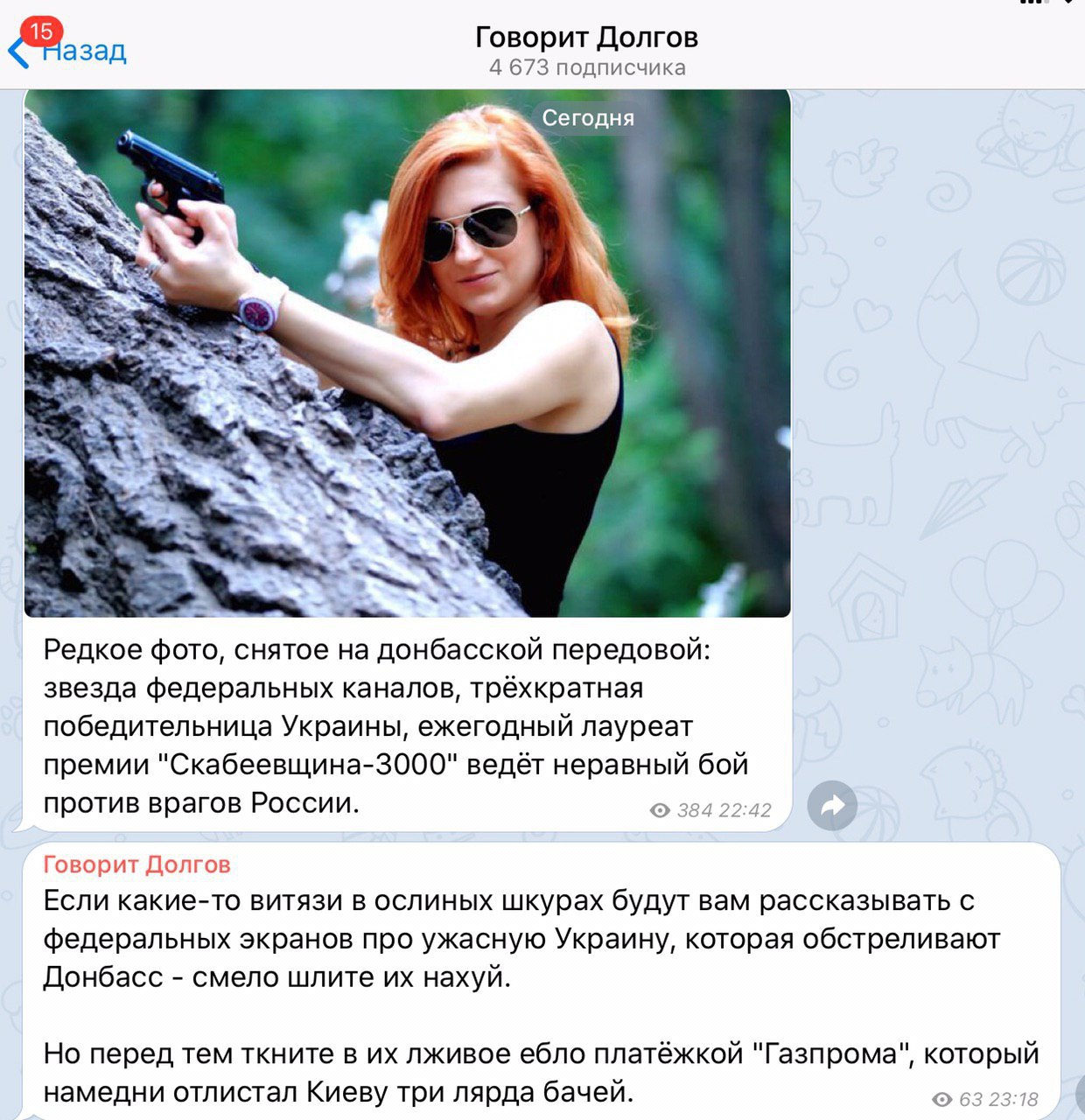The image size is (1085, 1120).
Task: Tap the 4 673 подписчика subscriber count
Action: coord(587,67)
